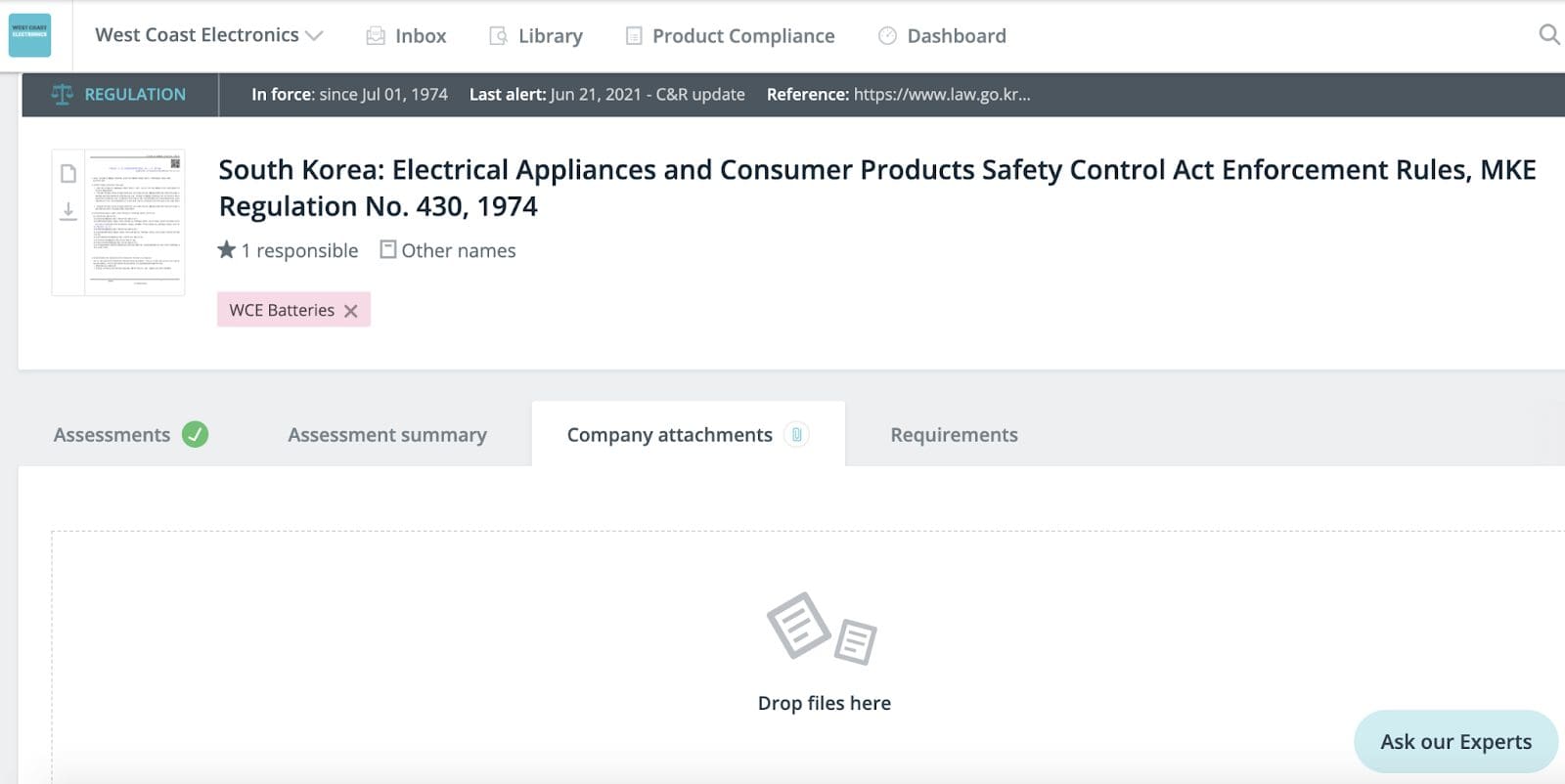
Task: Download the regulation document via arrow icon
Action: [68, 211]
